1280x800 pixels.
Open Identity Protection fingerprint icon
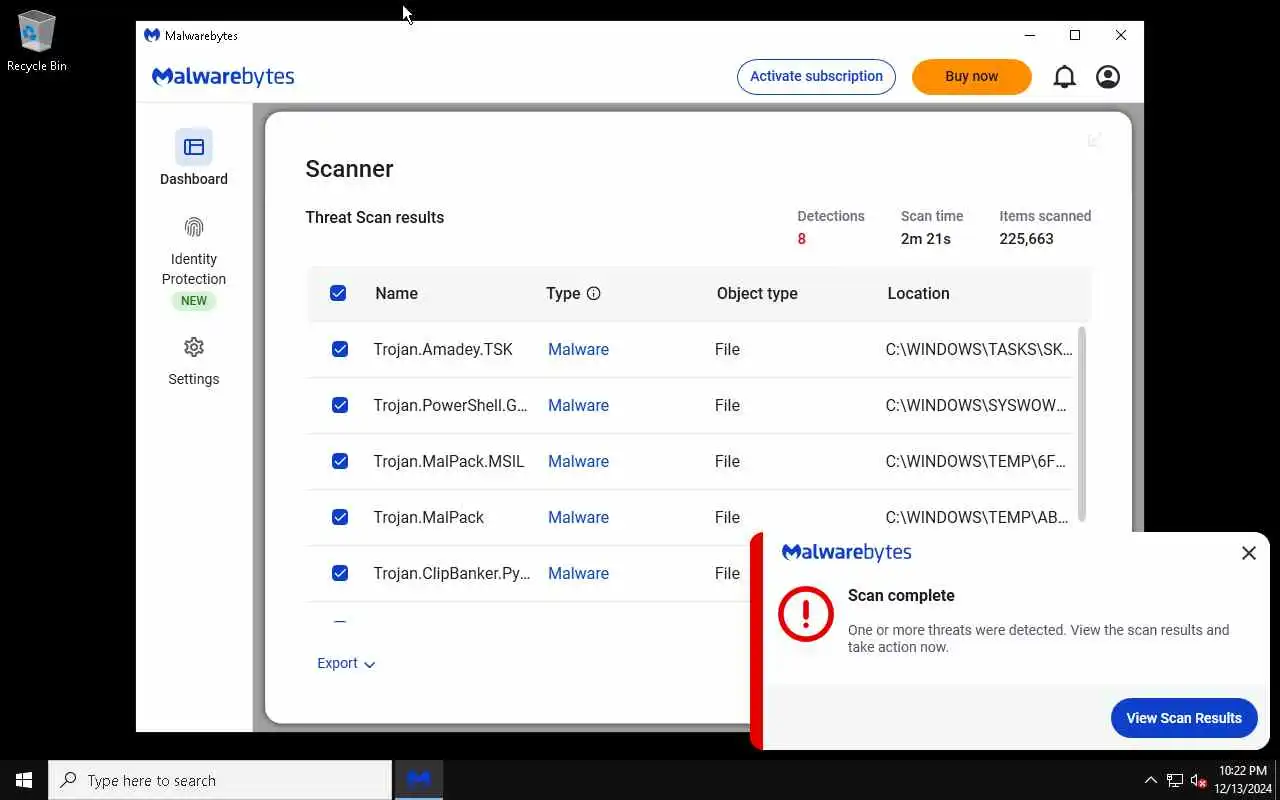[x=194, y=227]
